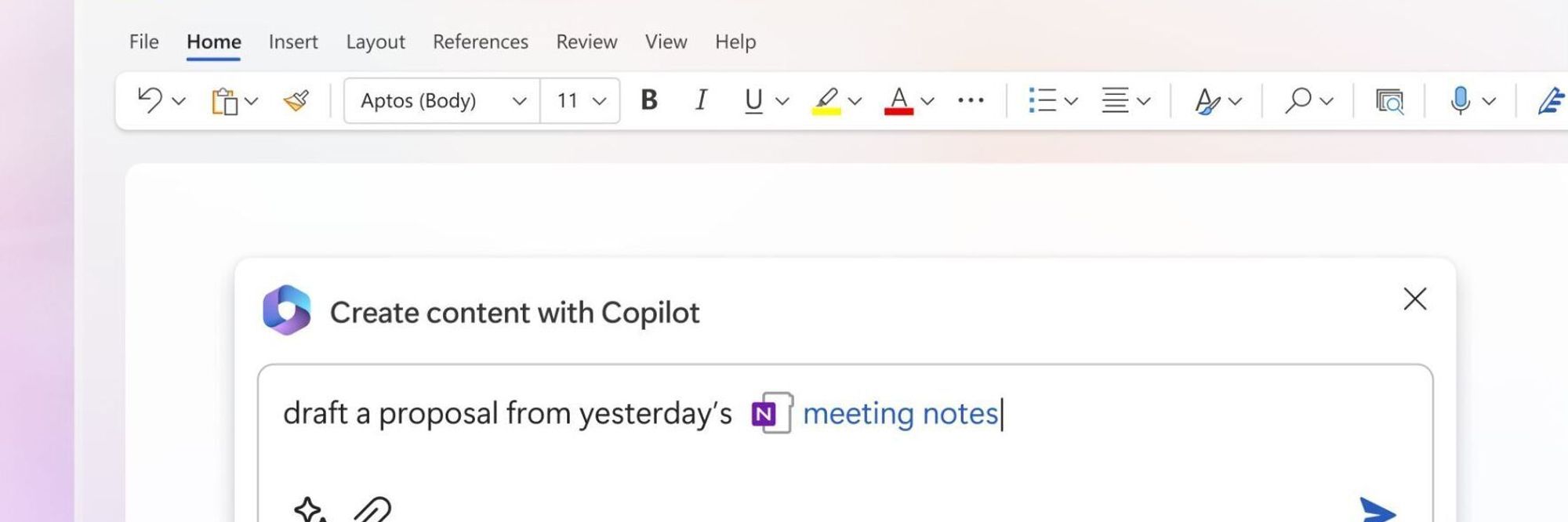Click the meeting notes link
This screenshot has height=522, width=1568.
[x=900, y=413]
